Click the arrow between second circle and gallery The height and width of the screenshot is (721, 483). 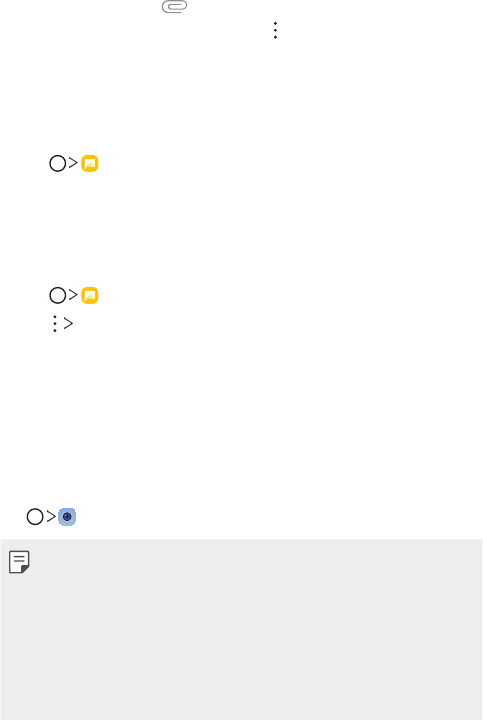(x=73, y=295)
